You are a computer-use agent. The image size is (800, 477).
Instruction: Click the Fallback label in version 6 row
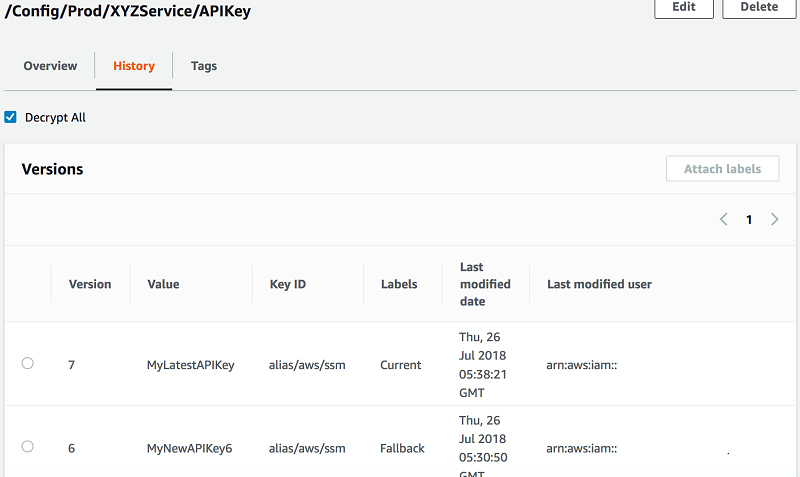[402, 448]
